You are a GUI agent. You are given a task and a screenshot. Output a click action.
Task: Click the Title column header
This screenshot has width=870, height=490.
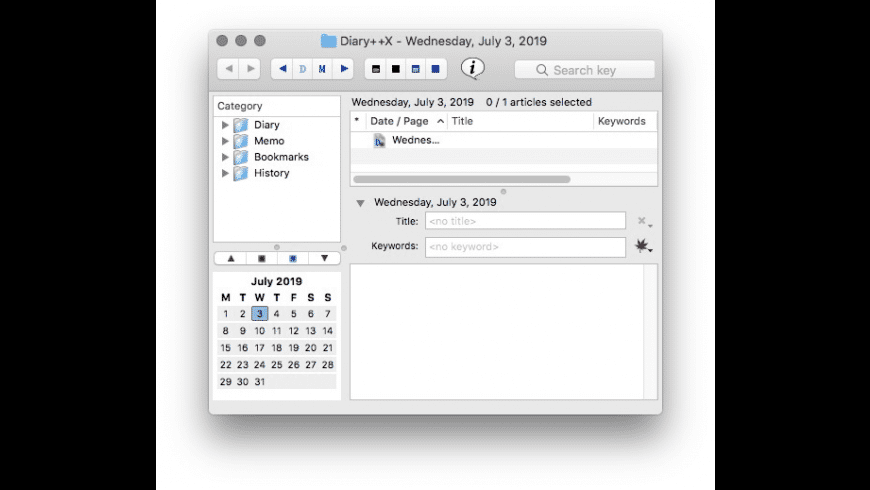pyautogui.click(x=520, y=121)
